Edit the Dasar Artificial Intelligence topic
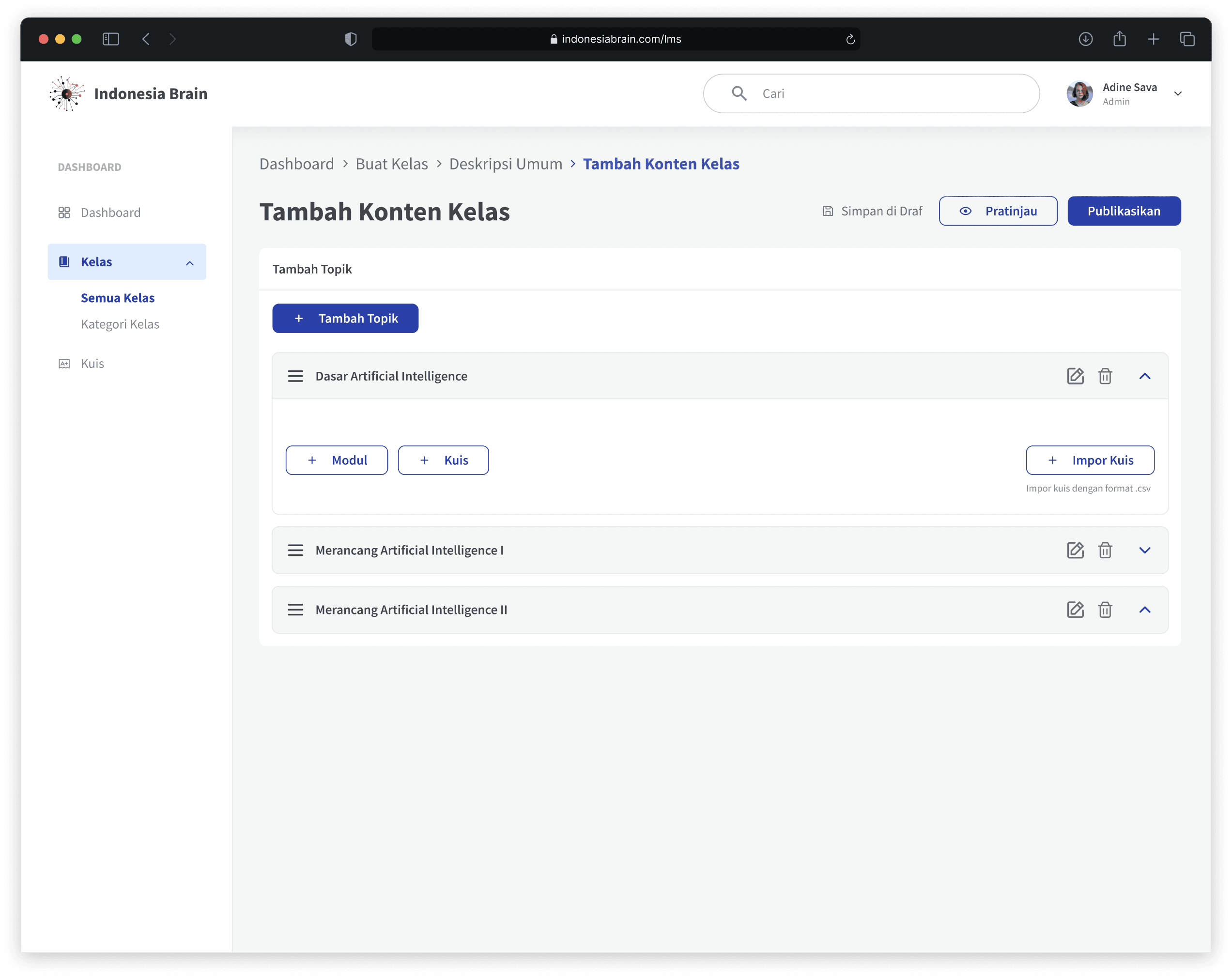The image size is (1232, 978). (1075, 376)
